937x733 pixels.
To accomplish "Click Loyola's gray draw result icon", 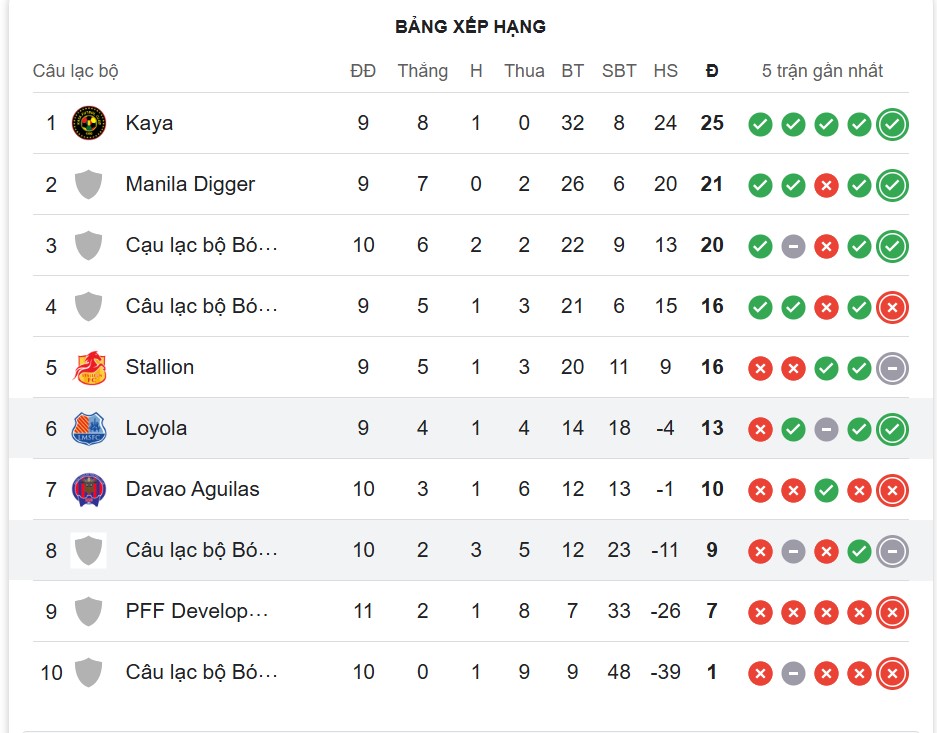I will (x=826, y=430).
